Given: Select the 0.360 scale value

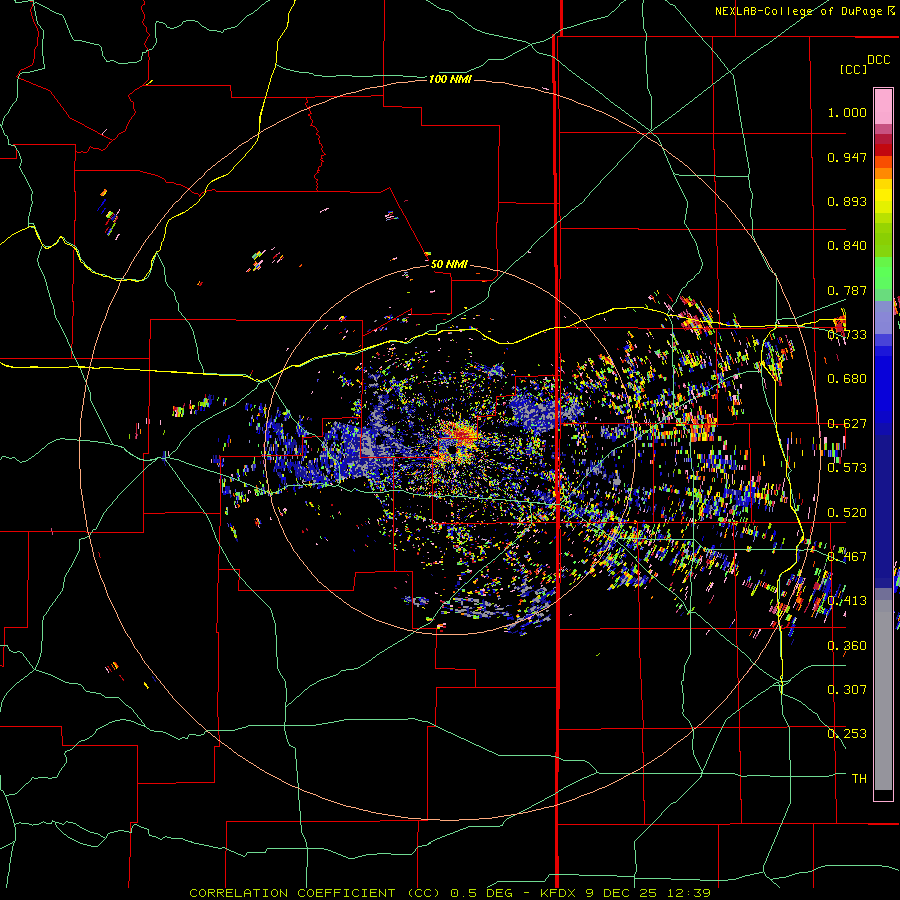Looking at the screenshot, I should (847, 646).
